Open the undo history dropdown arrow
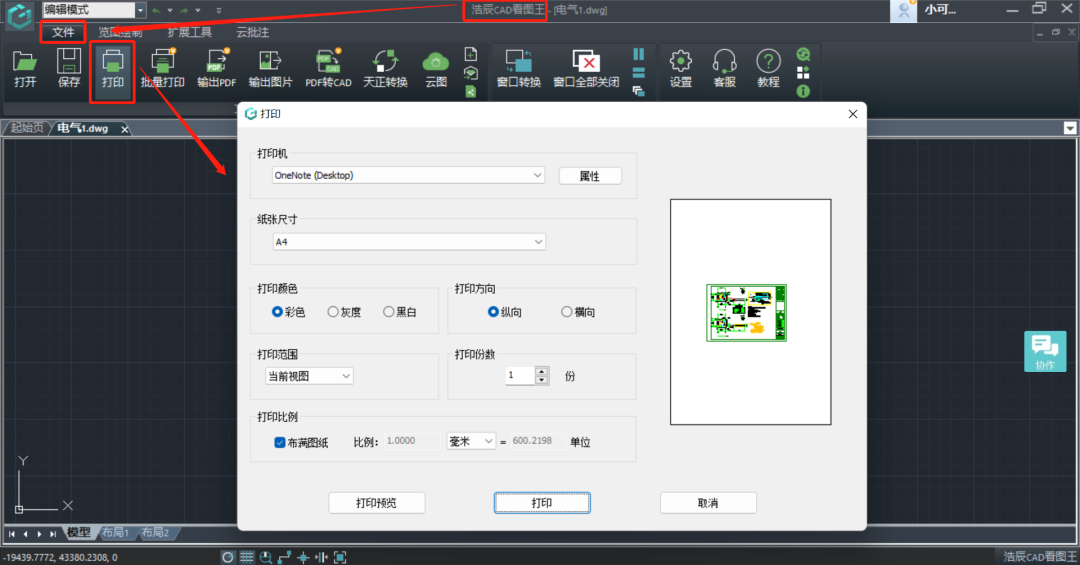 pos(169,10)
